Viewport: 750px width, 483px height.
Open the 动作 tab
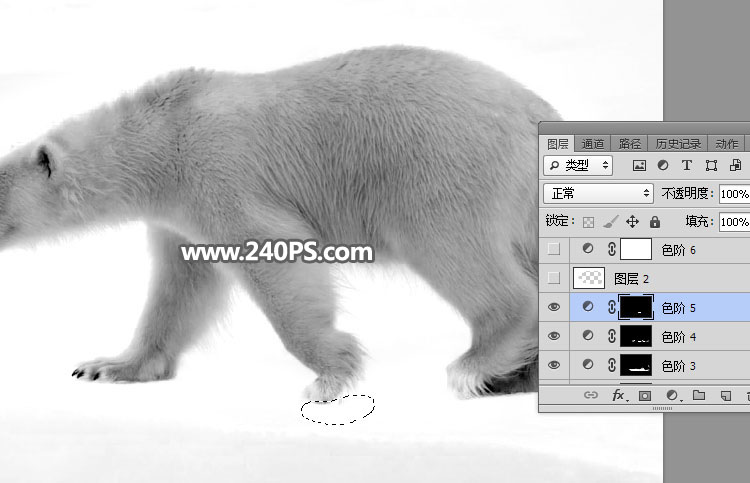(727, 144)
